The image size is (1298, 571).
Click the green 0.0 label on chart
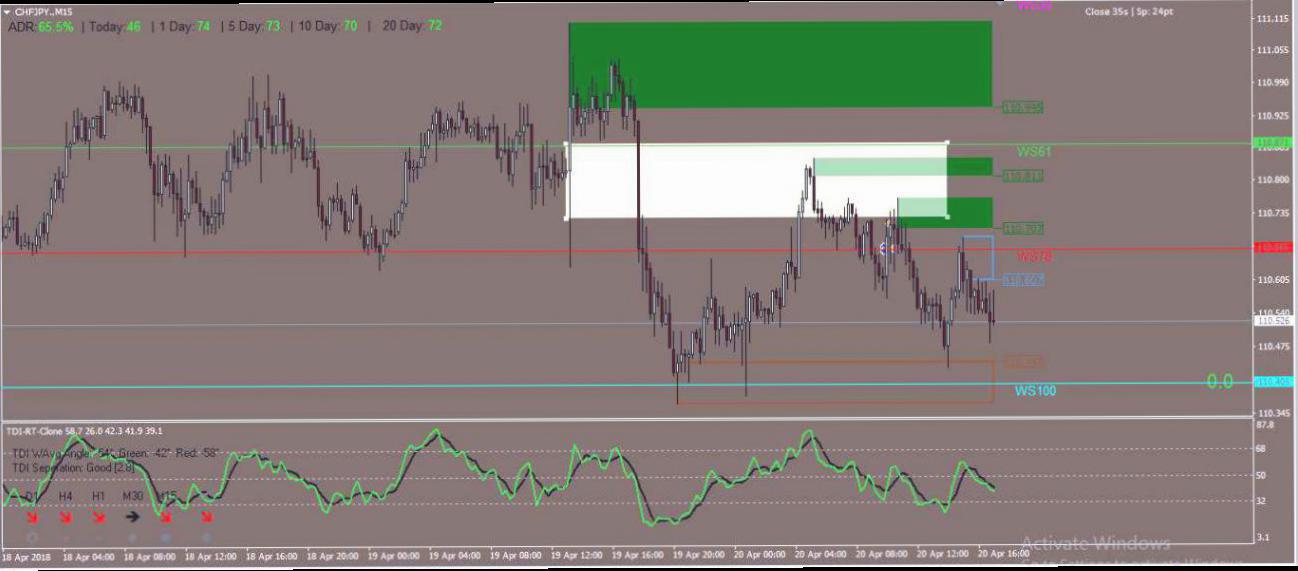pos(1219,382)
